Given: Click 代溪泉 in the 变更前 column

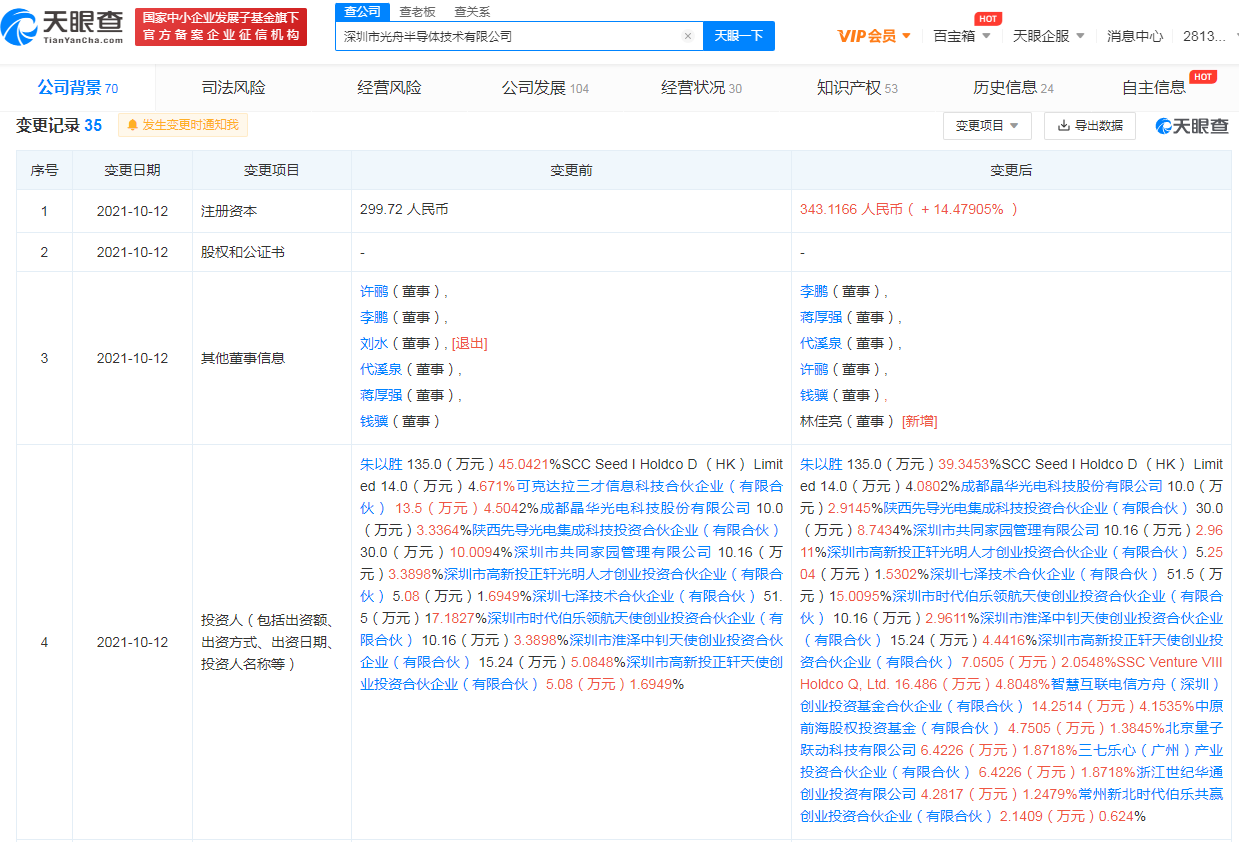Looking at the screenshot, I should [381, 369].
